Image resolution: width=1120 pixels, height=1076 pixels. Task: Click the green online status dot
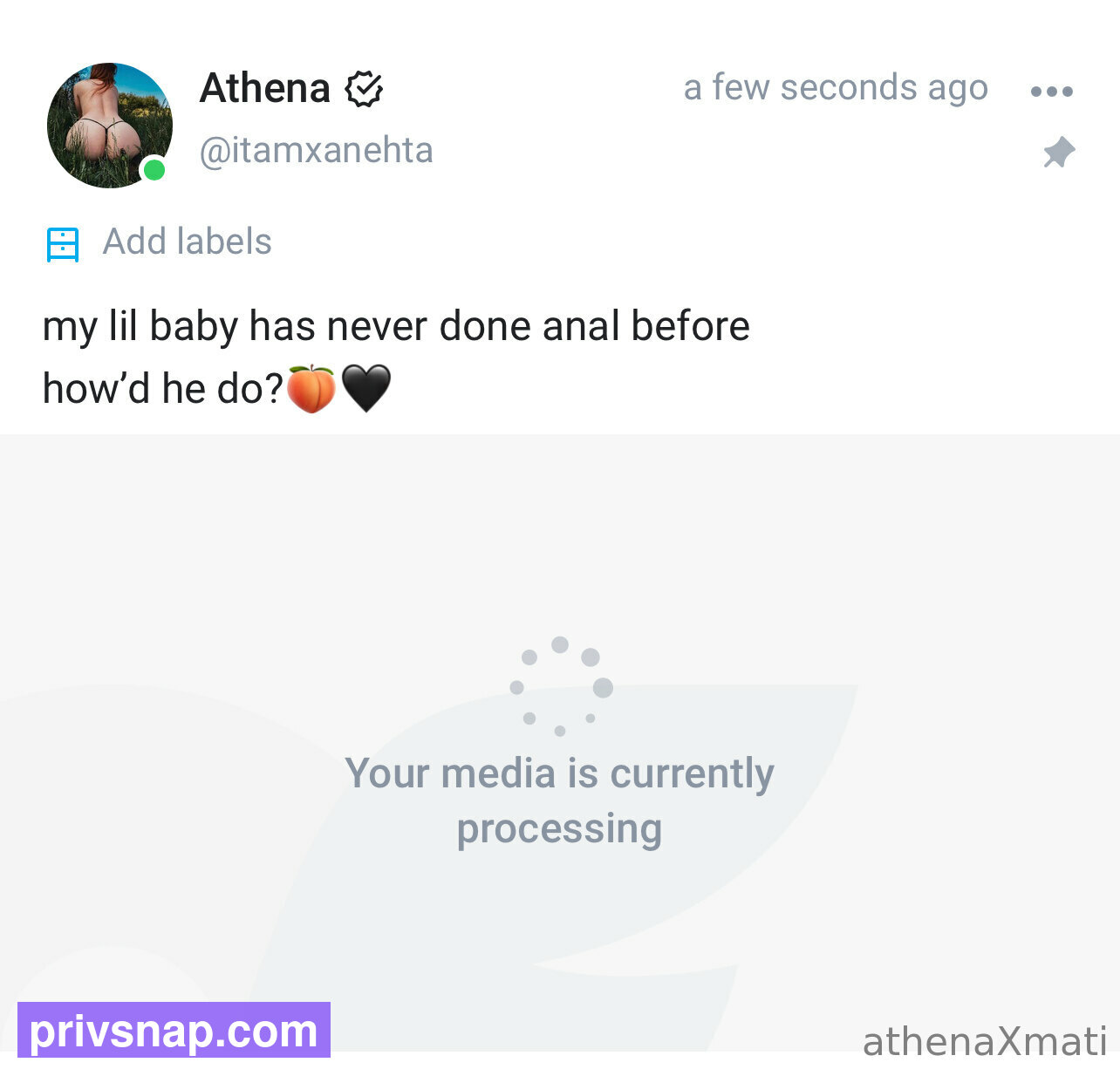coord(154,169)
